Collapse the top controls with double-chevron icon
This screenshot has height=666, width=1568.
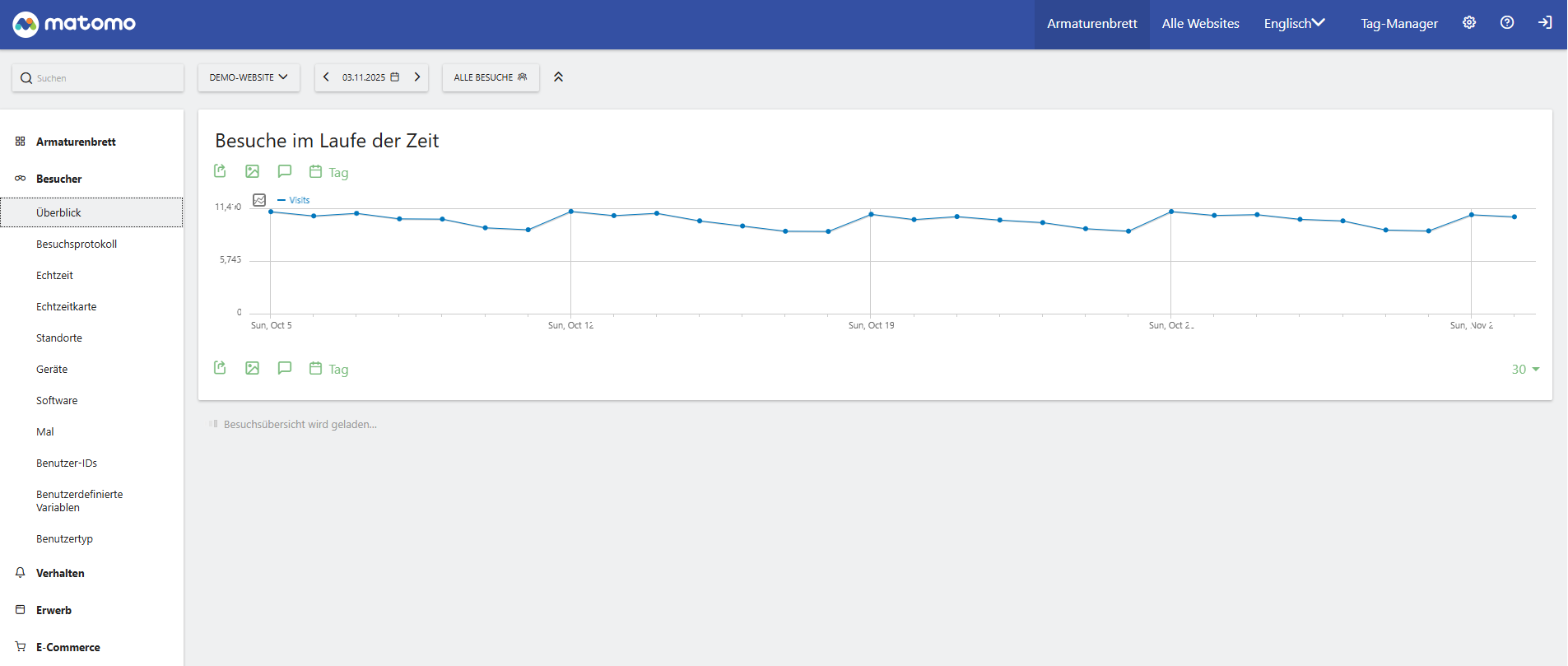tap(558, 77)
